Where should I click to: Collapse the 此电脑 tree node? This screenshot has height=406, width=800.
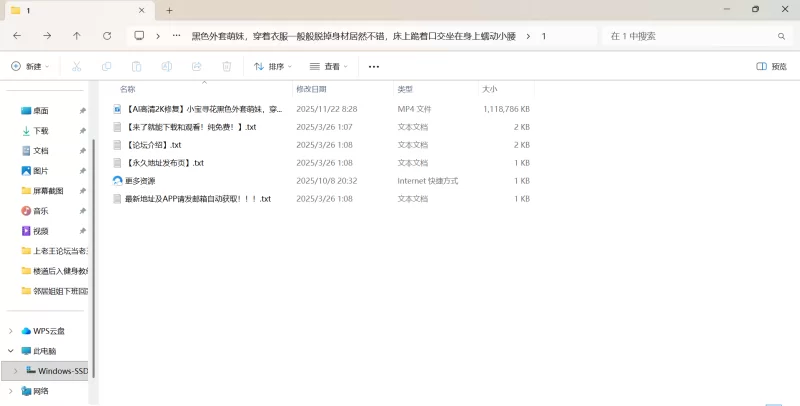click(11, 351)
